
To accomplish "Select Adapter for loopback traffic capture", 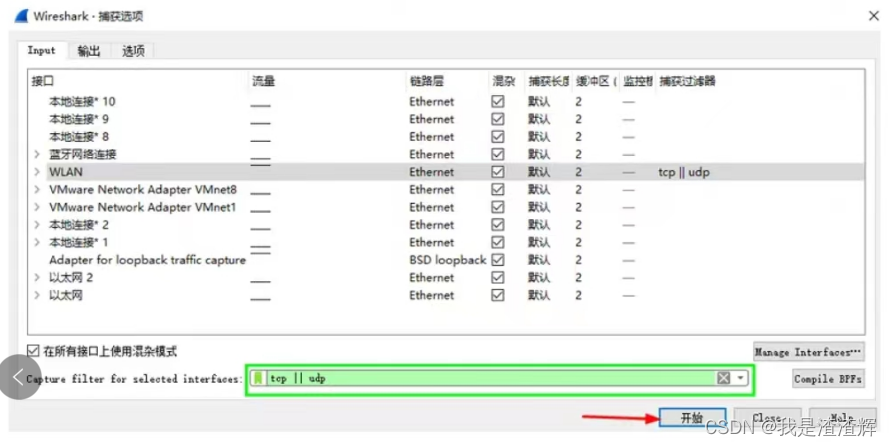I will click(x=147, y=260).
